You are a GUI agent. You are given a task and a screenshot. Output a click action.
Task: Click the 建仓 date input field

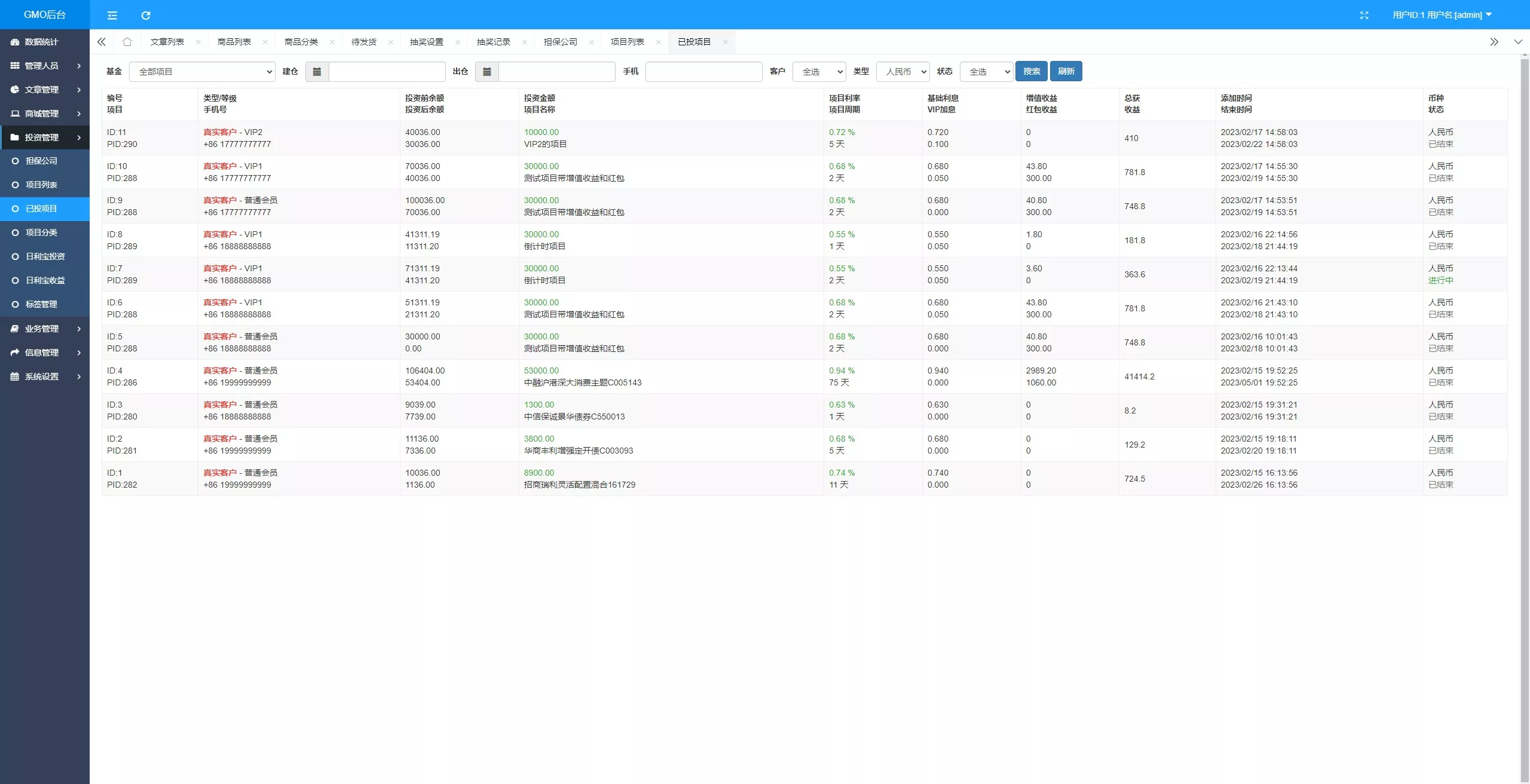coord(387,72)
